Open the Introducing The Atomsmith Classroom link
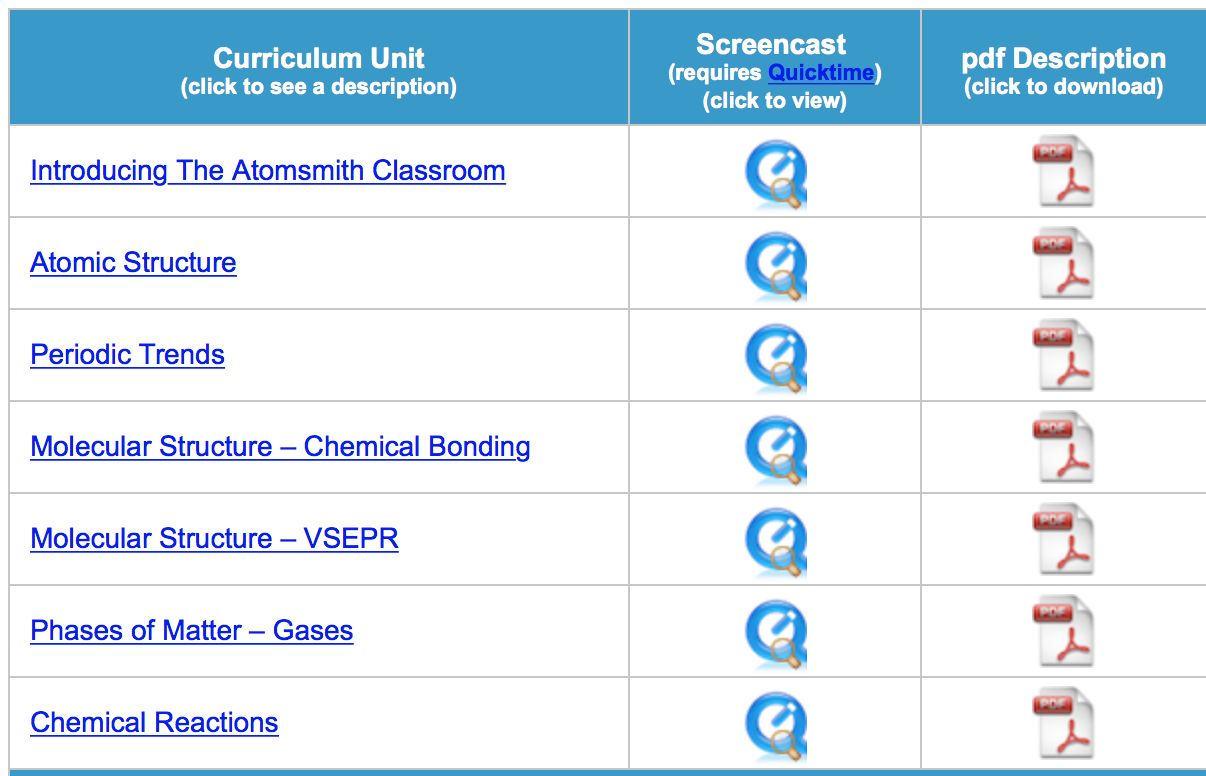 coord(267,171)
